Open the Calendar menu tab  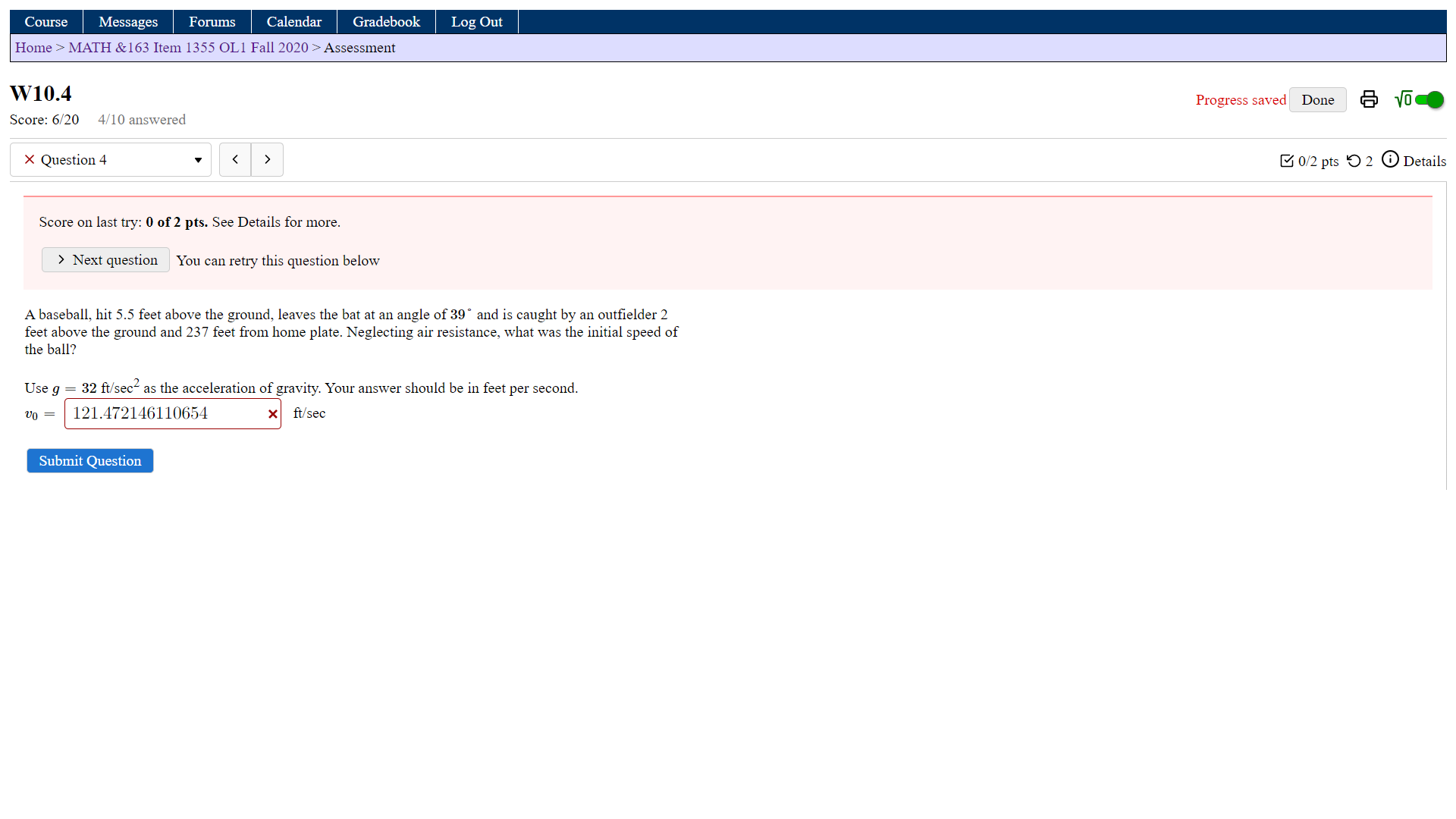coord(293,22)
